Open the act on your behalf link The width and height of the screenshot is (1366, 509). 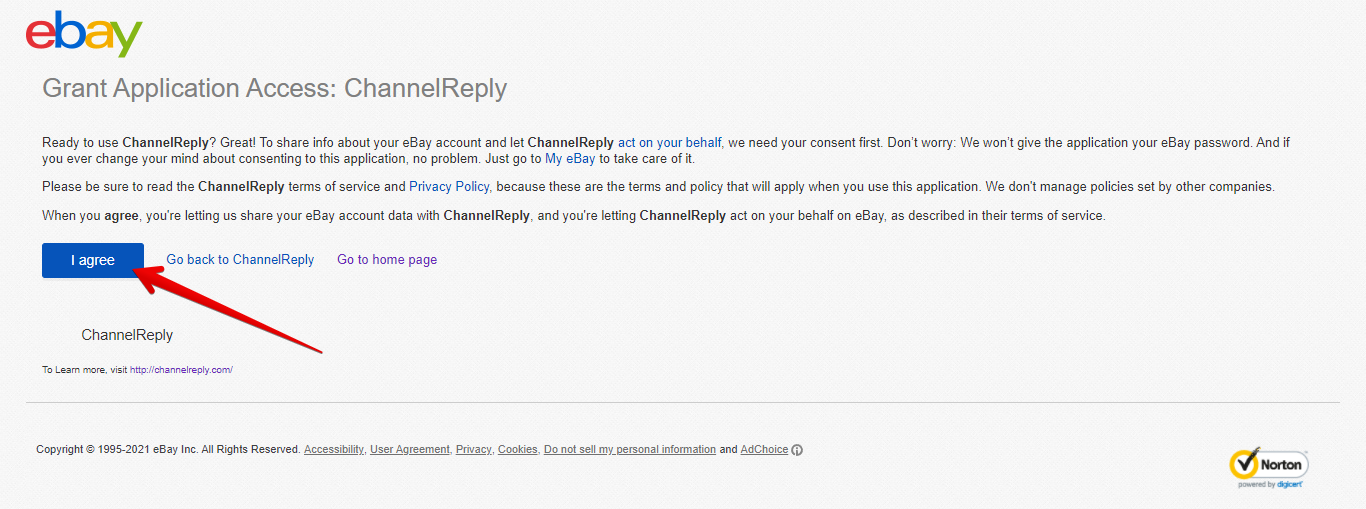coord(669,143)
